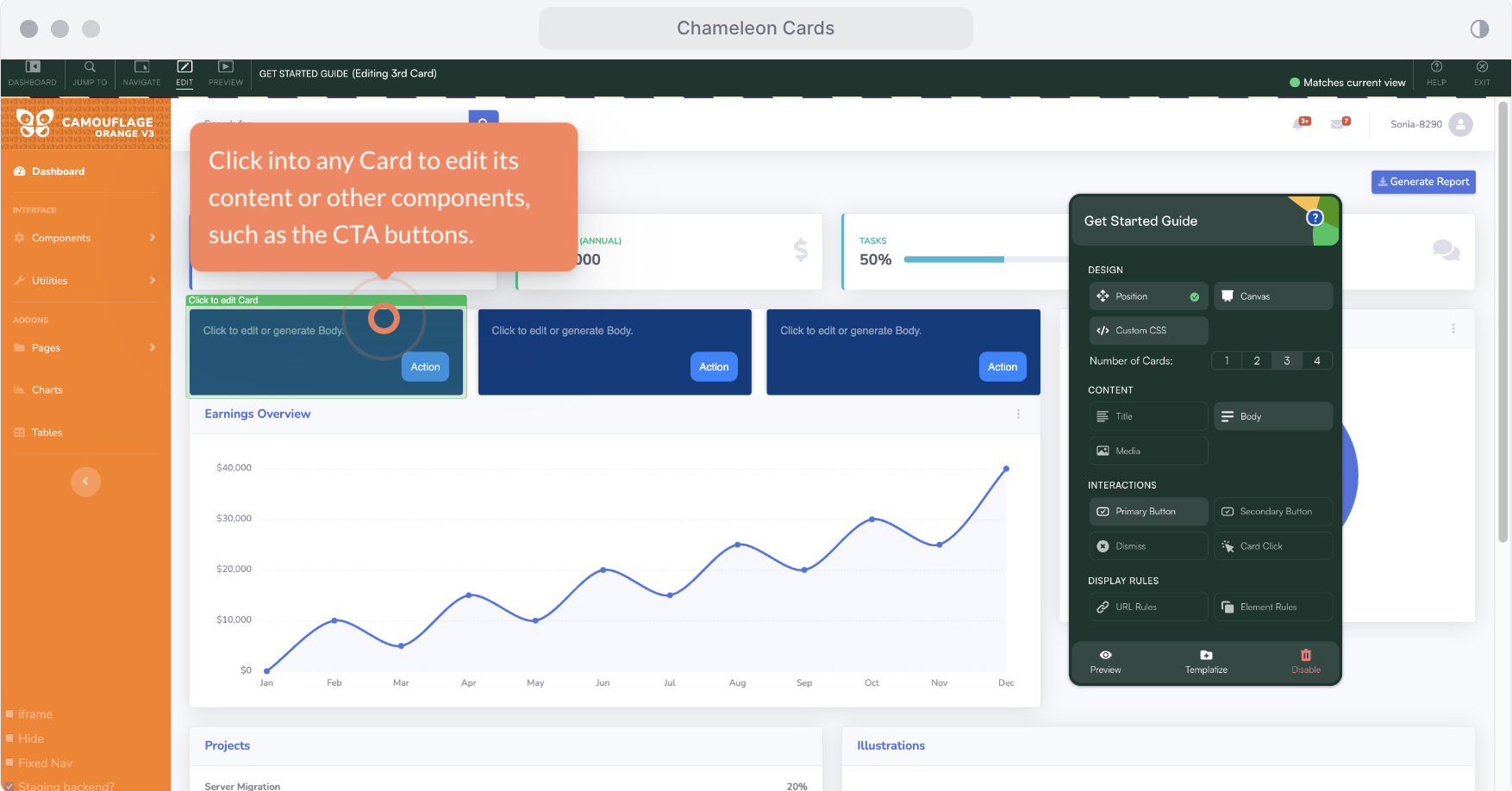Set Number of Cards to 1

click(1227, 361)
